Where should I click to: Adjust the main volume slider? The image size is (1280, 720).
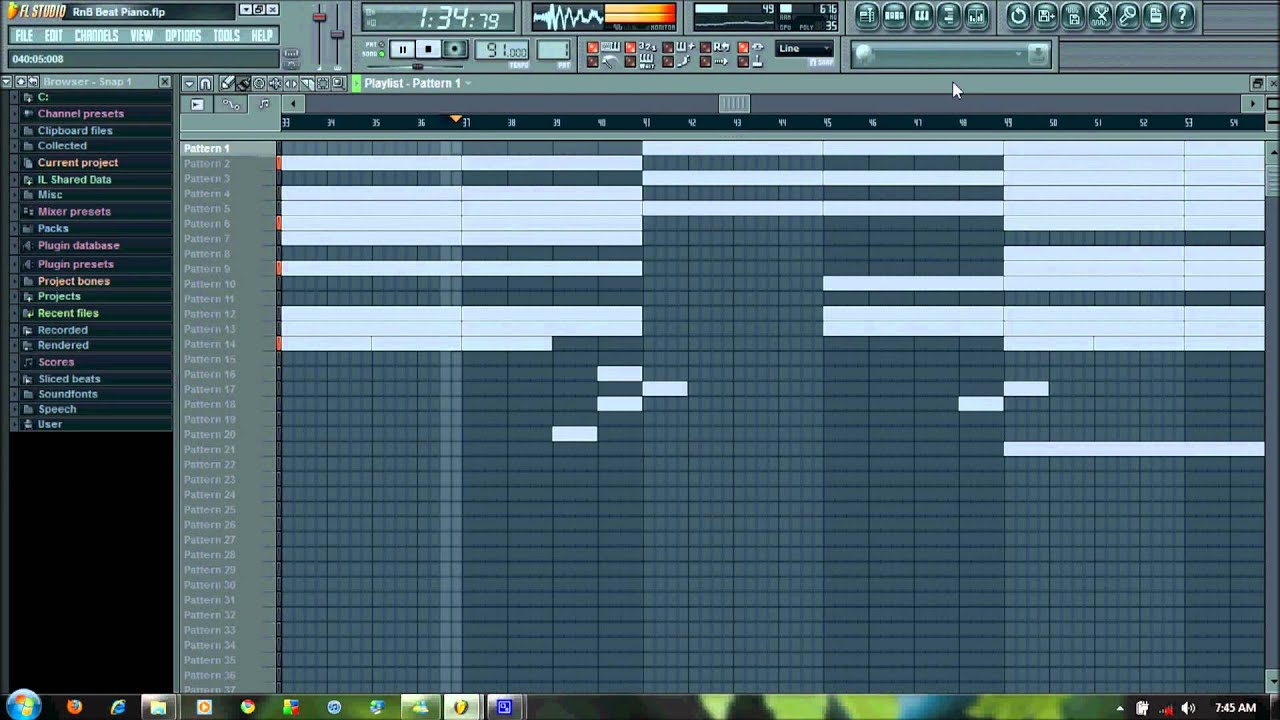(319, 15)
